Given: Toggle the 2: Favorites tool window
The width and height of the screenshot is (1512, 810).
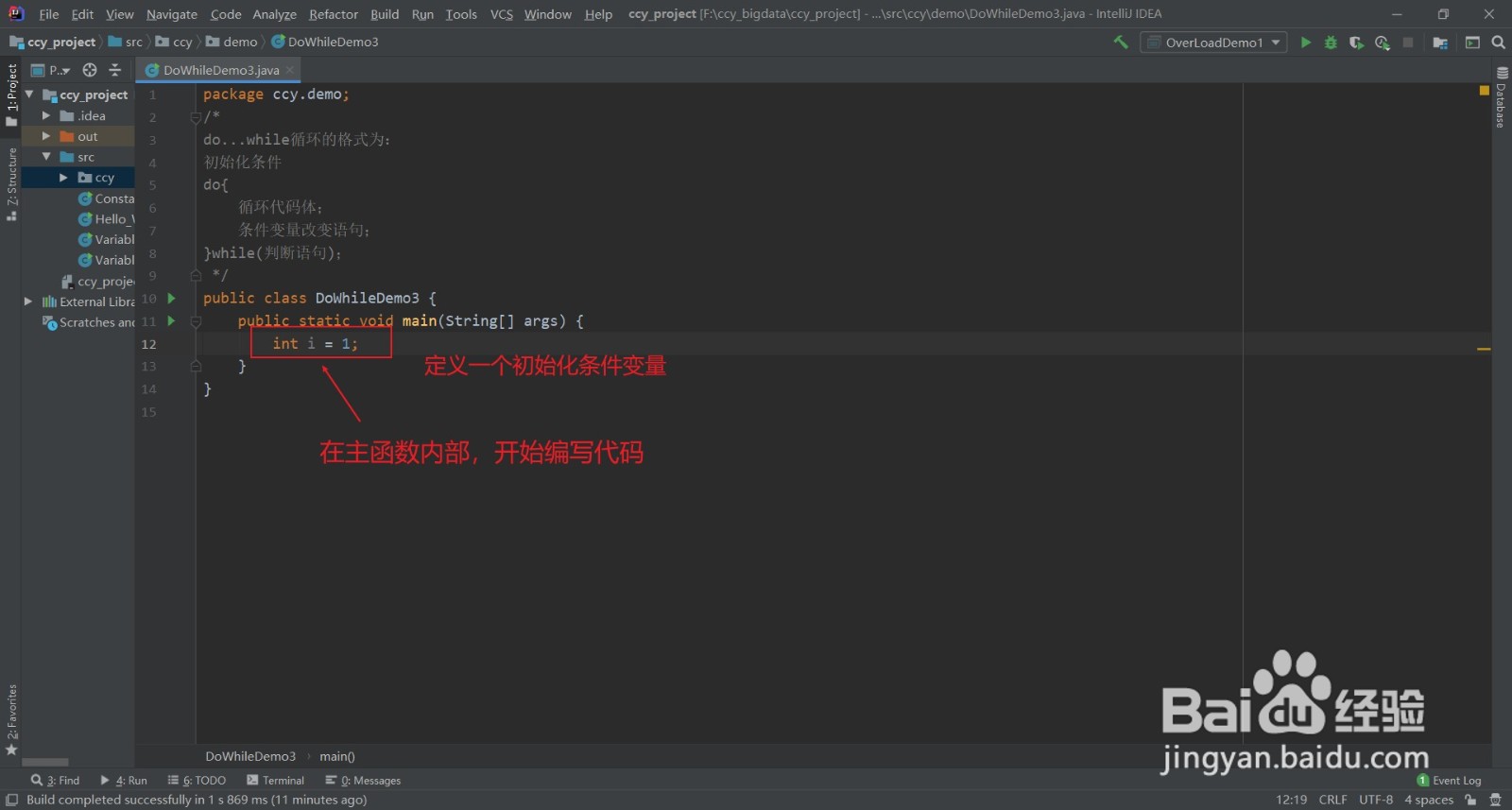Looking at the screenshot, I should pyautogui.click(x=11, y=719).
